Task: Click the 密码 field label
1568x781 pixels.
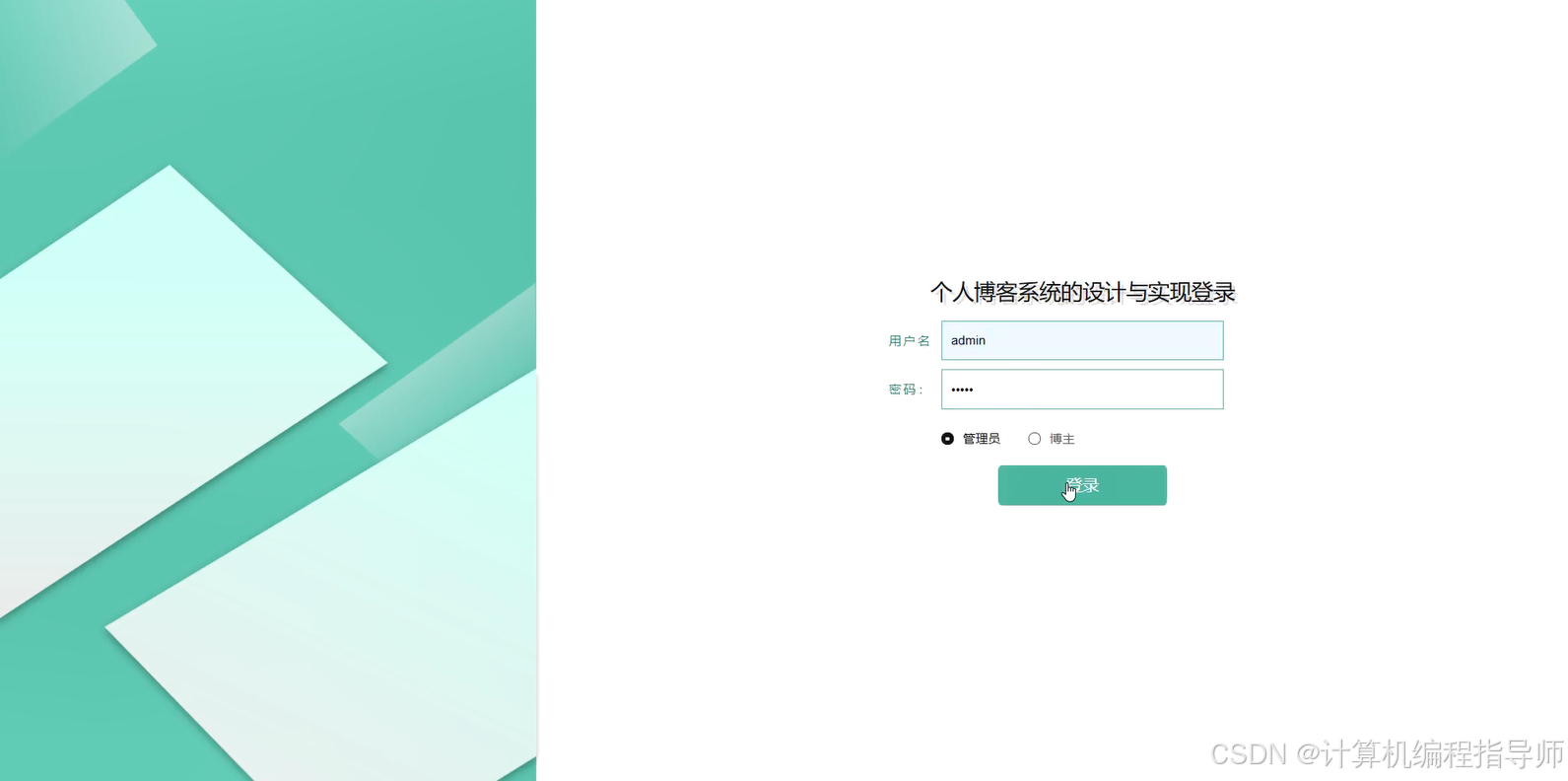Action: pyautogui.click(x=906, y=390)
